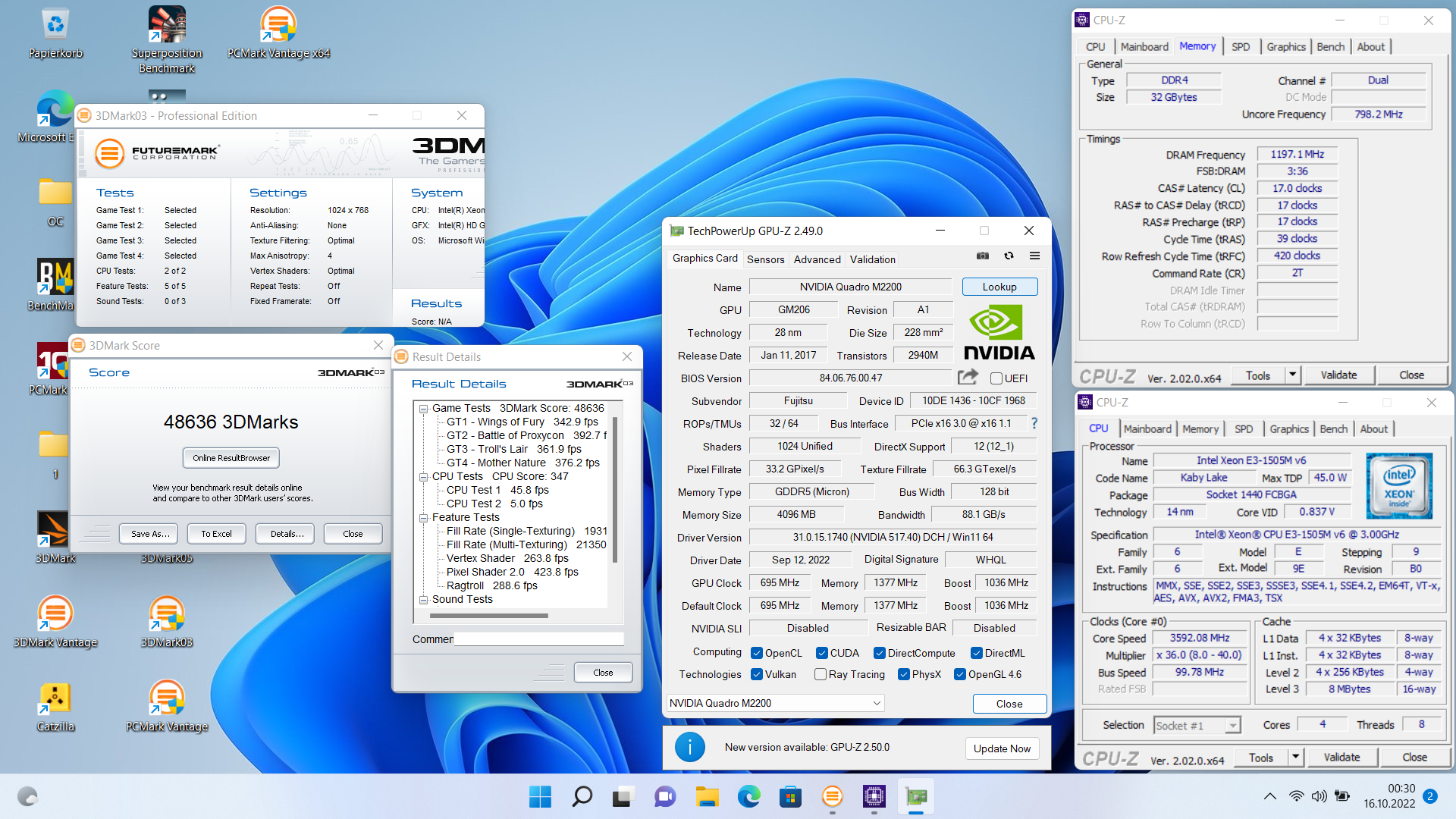This screenshot has height=819, width=1456.
Task: Collapse Sound Tests tree node
Action: 423,599
